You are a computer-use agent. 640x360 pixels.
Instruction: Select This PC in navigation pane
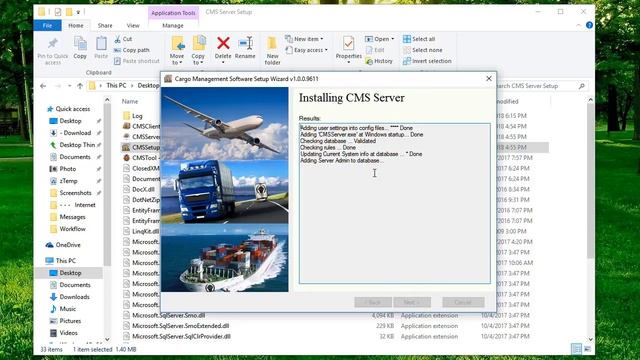[x=66, y=260]
